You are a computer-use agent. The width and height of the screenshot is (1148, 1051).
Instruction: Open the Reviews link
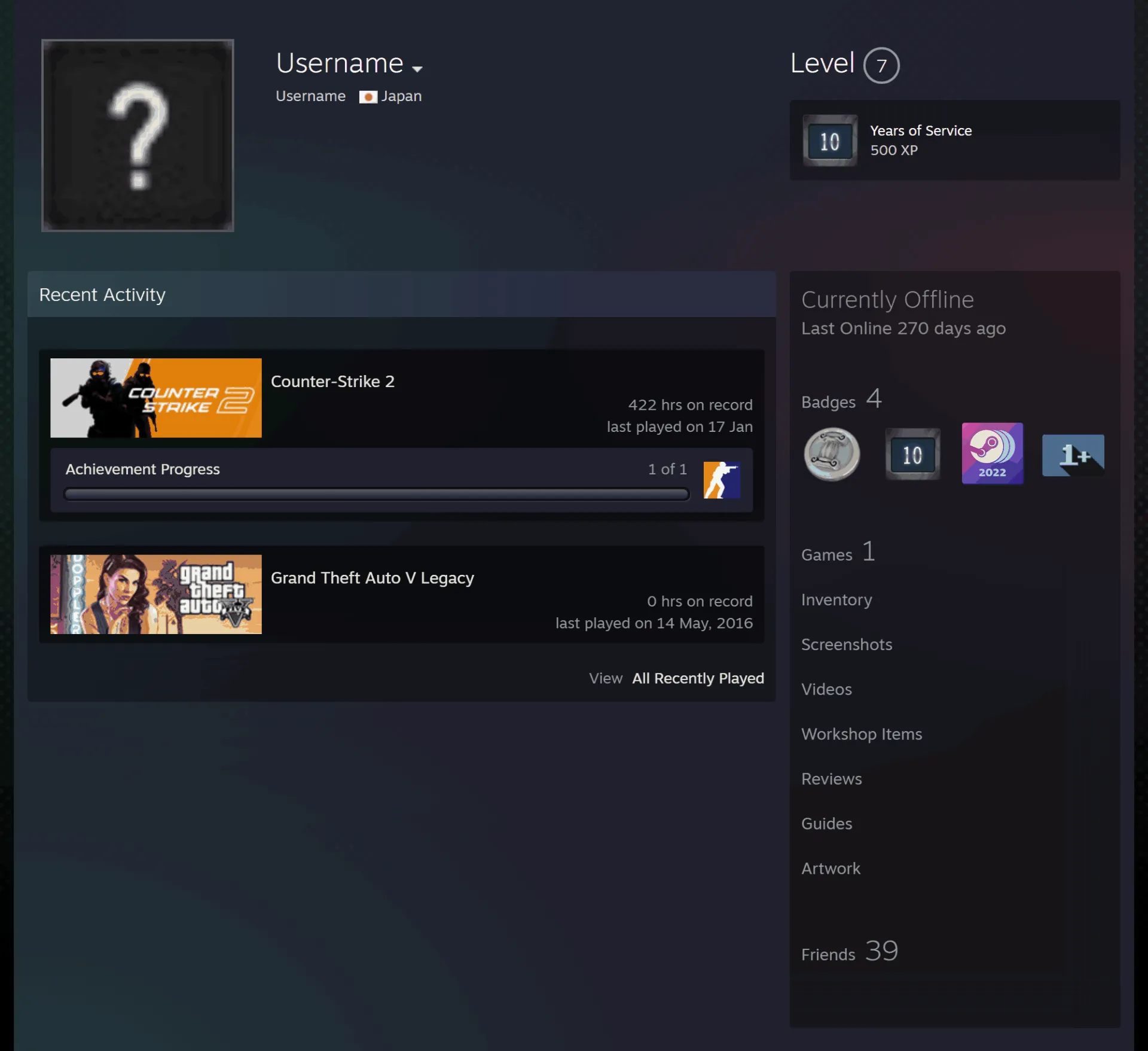pos(831,779)
